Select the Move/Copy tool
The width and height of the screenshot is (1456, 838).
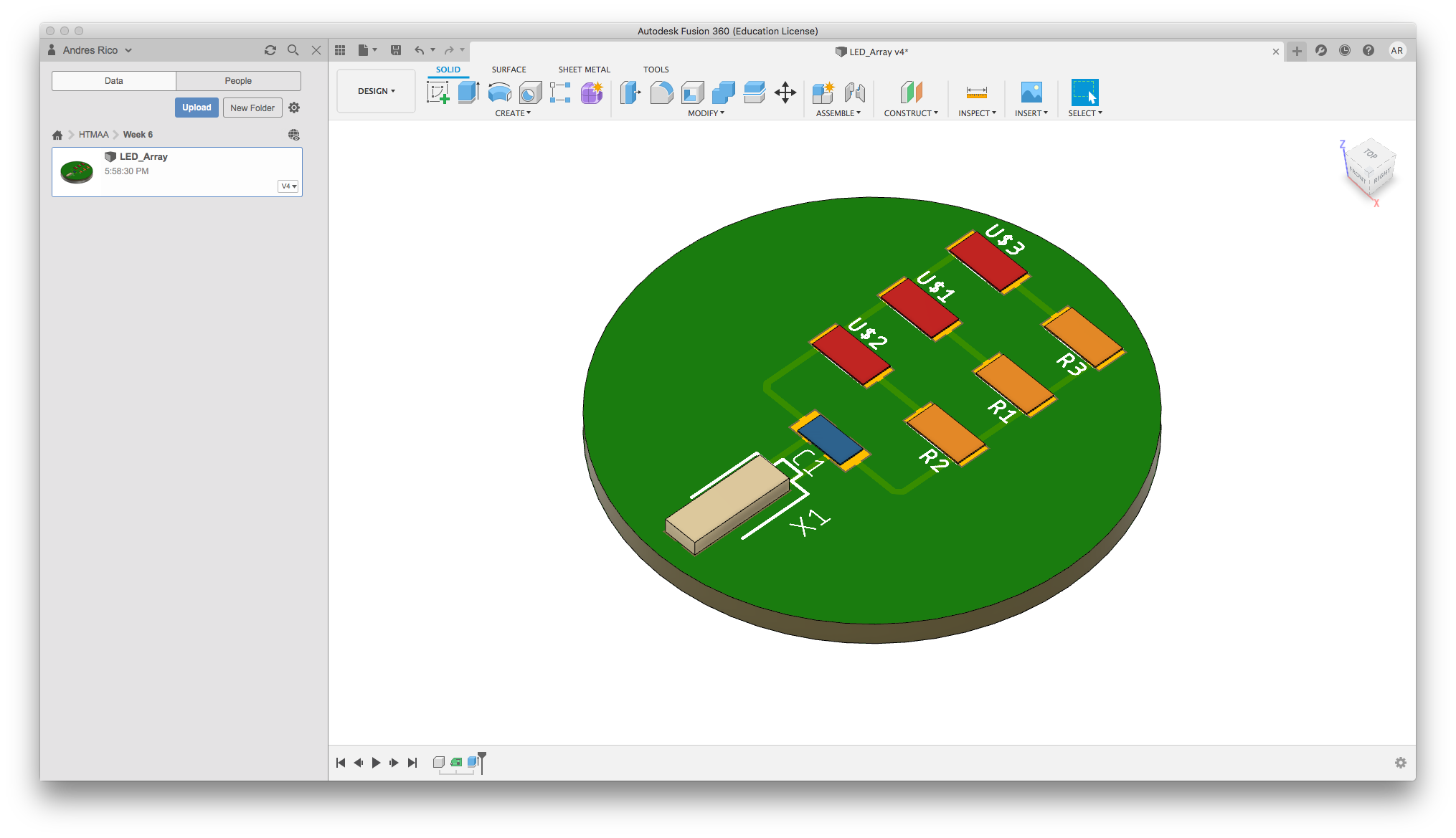click(x=785, y=92)
